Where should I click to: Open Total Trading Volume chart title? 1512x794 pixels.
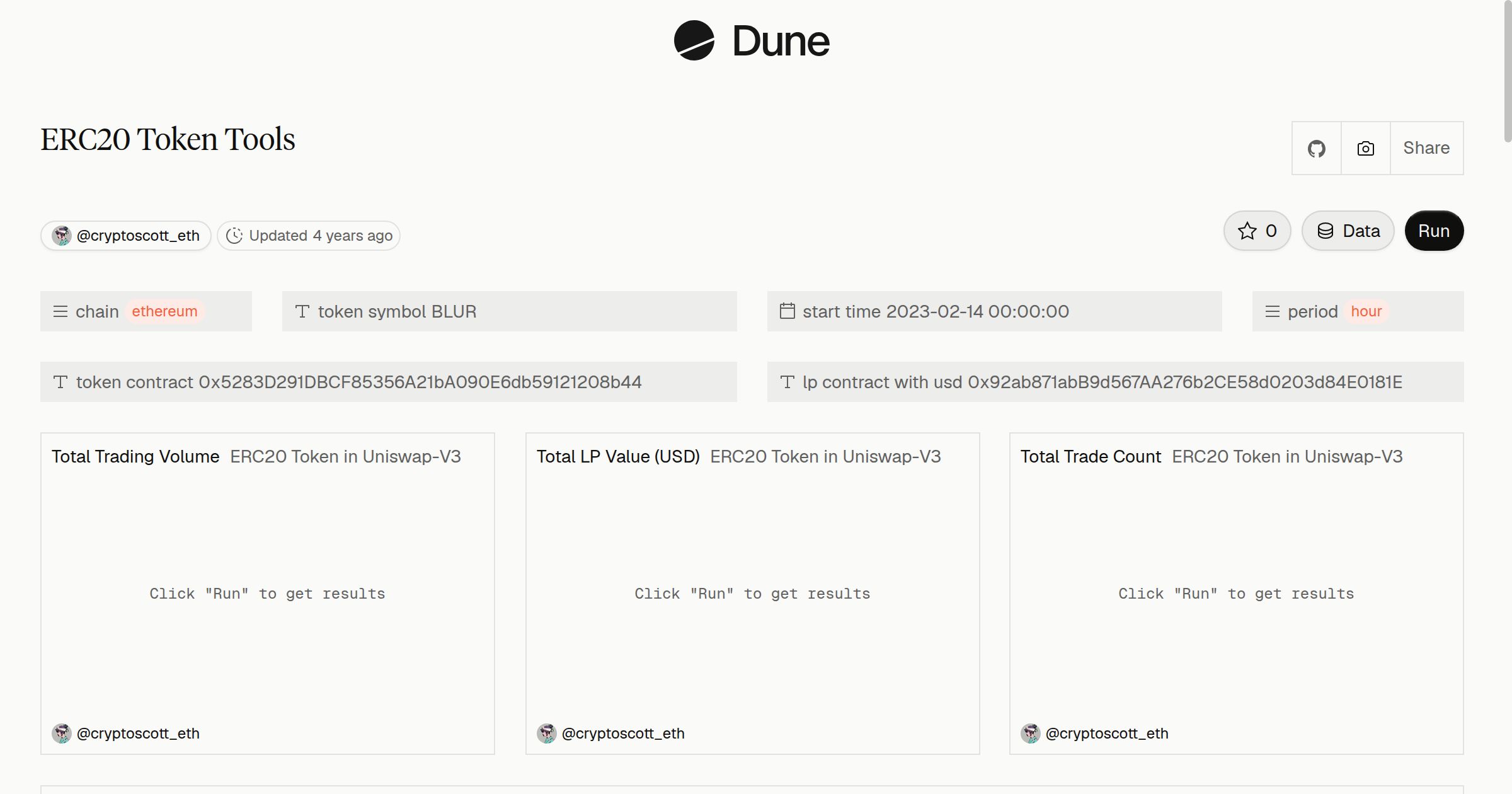(135, 456)
